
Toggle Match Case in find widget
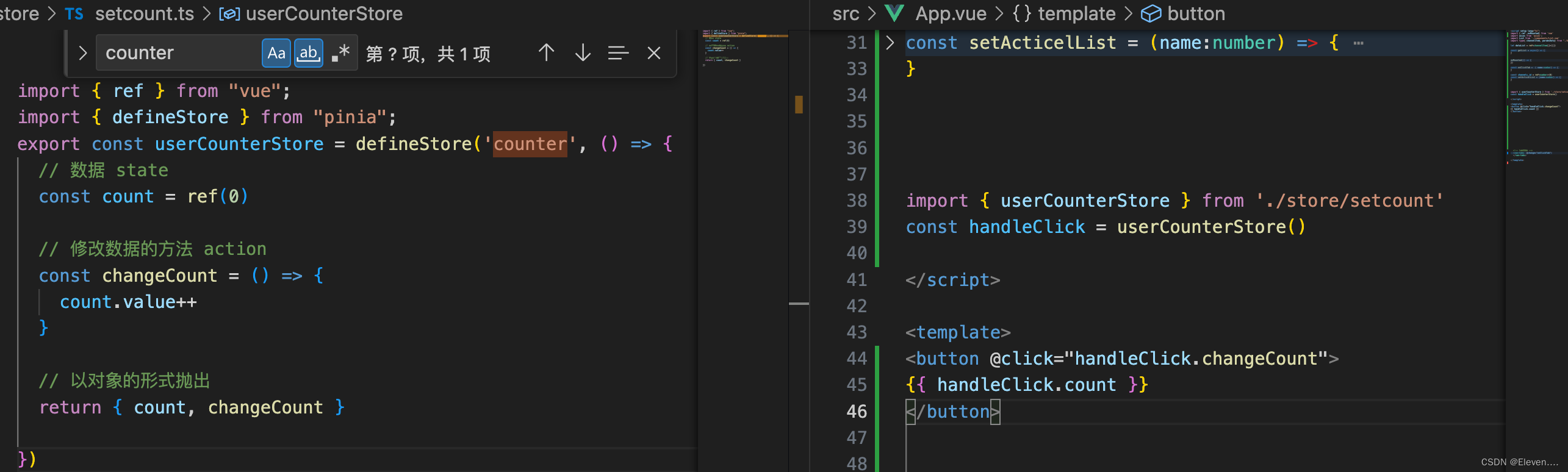click(276, 53)
